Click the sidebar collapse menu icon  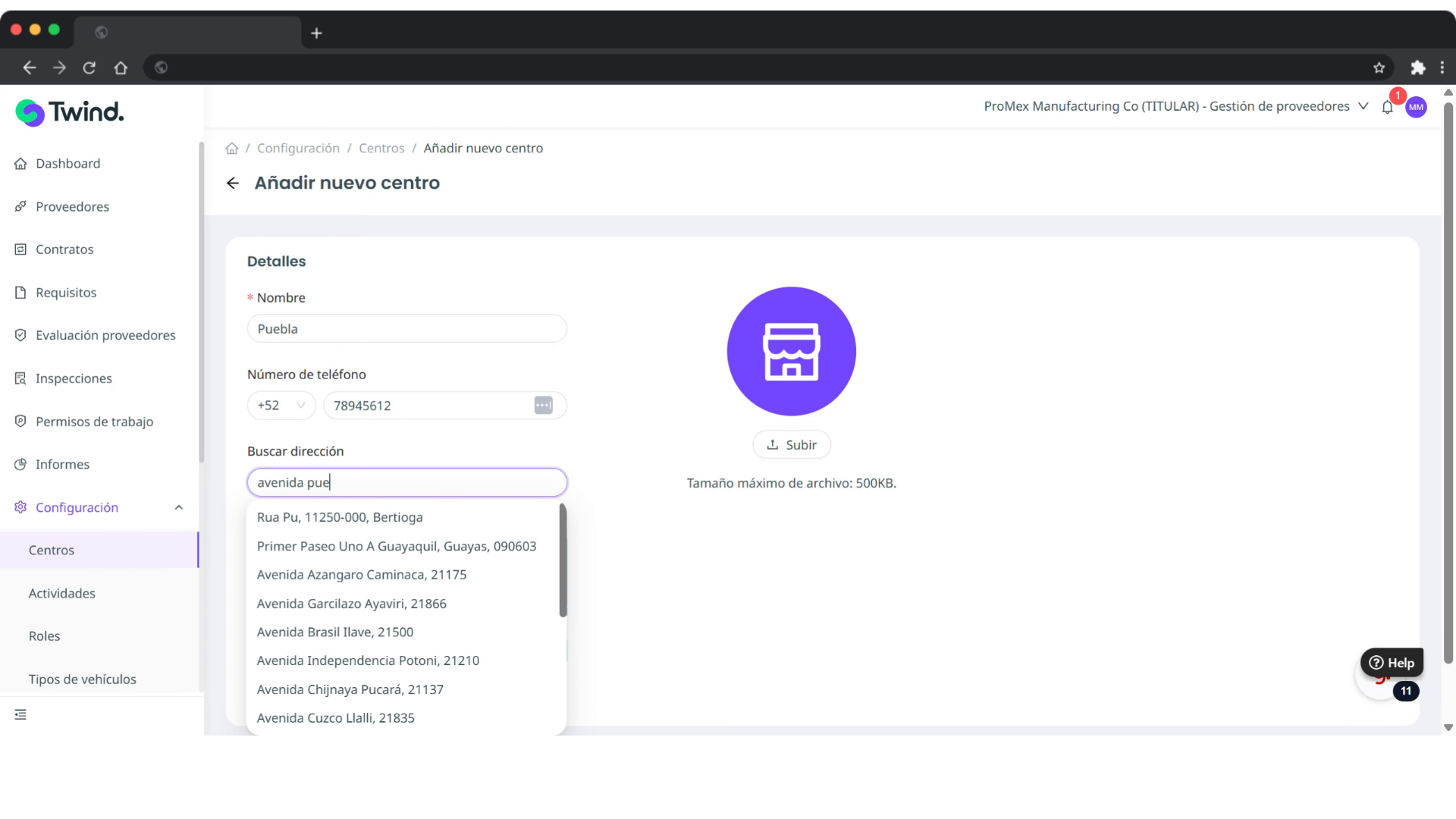click(20, 714)
